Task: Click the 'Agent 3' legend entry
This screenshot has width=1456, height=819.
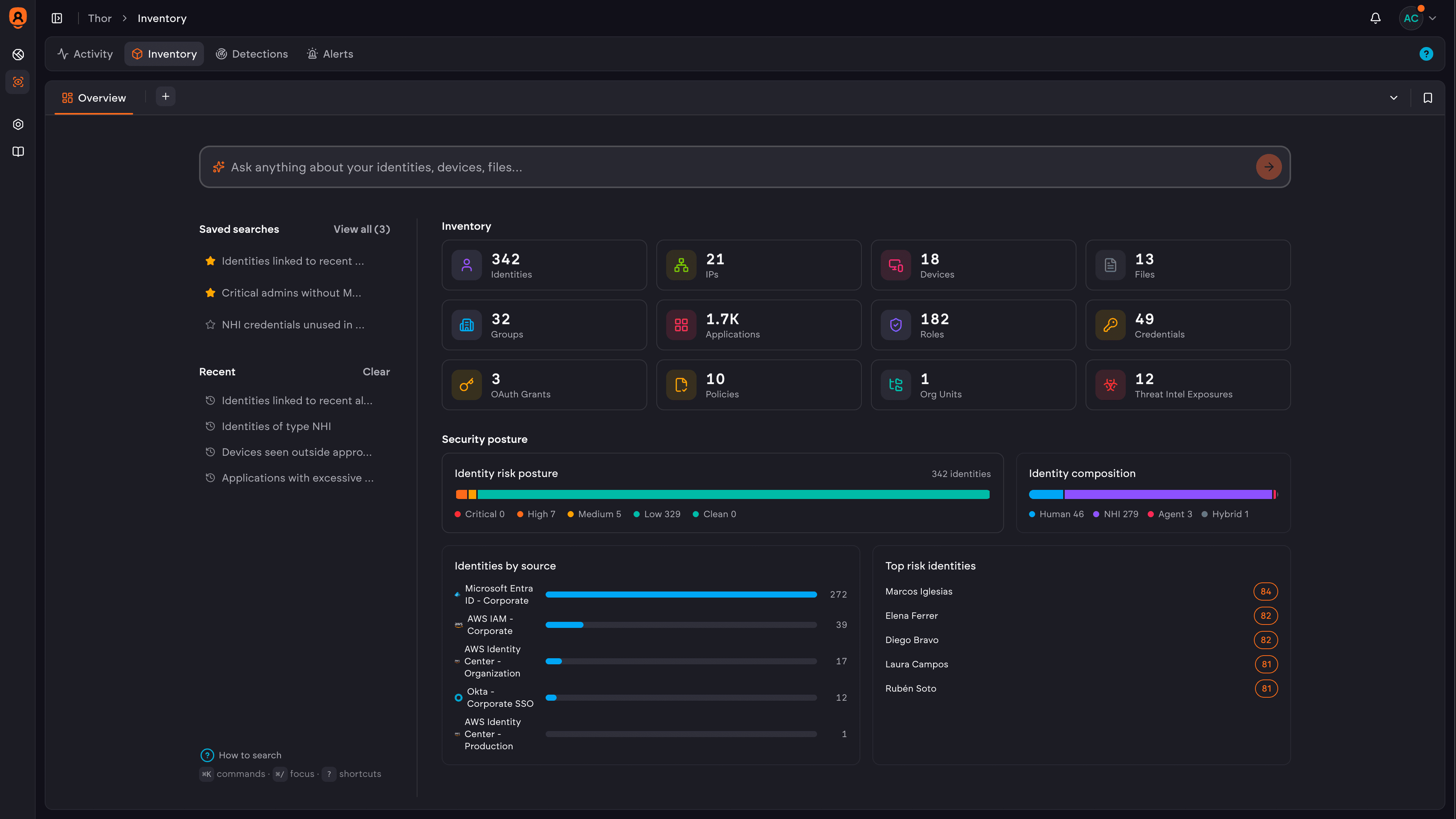Action: 1169,515
